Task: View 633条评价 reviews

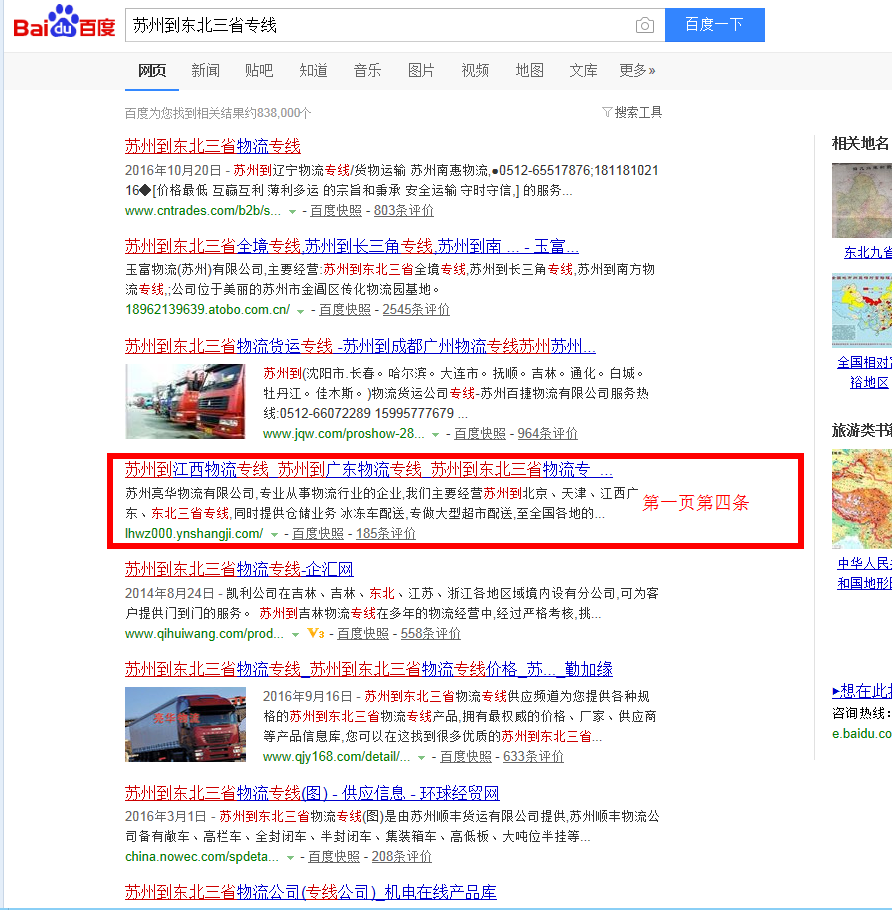Action: (533, 757)
